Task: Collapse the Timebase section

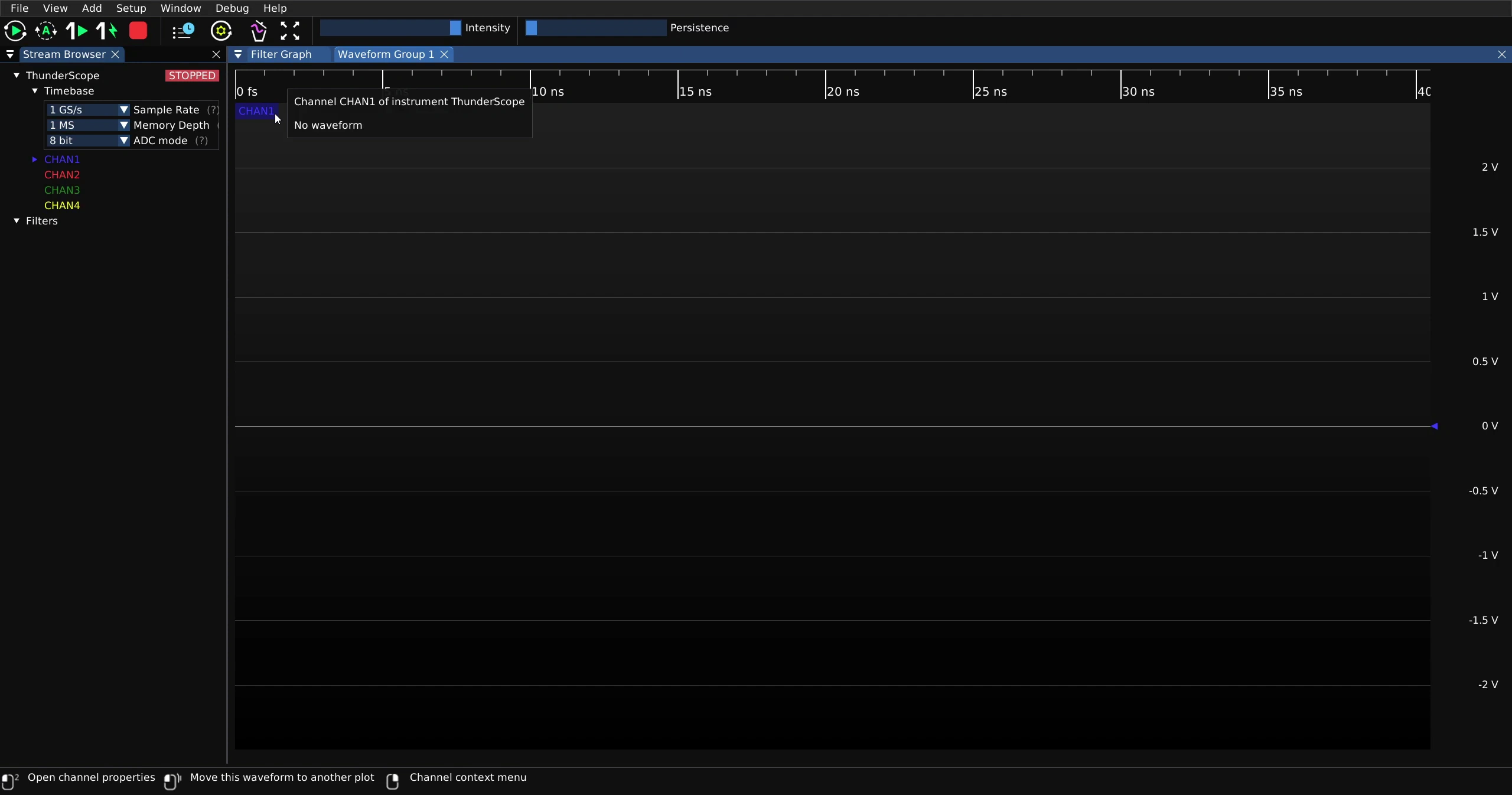Action: point(35,91)
